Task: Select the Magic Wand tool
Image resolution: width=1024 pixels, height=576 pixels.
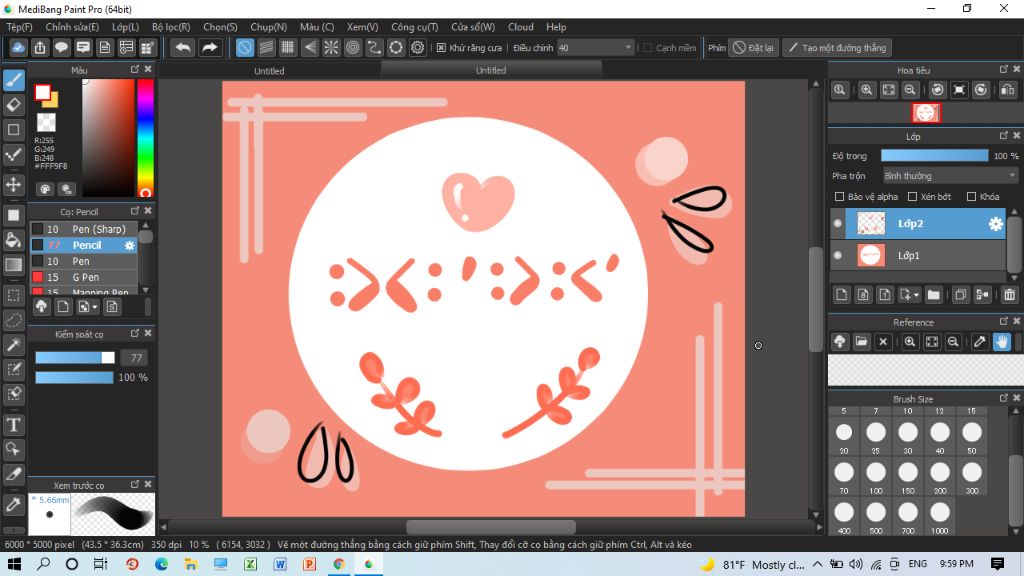Action: (x=14, y=344)
